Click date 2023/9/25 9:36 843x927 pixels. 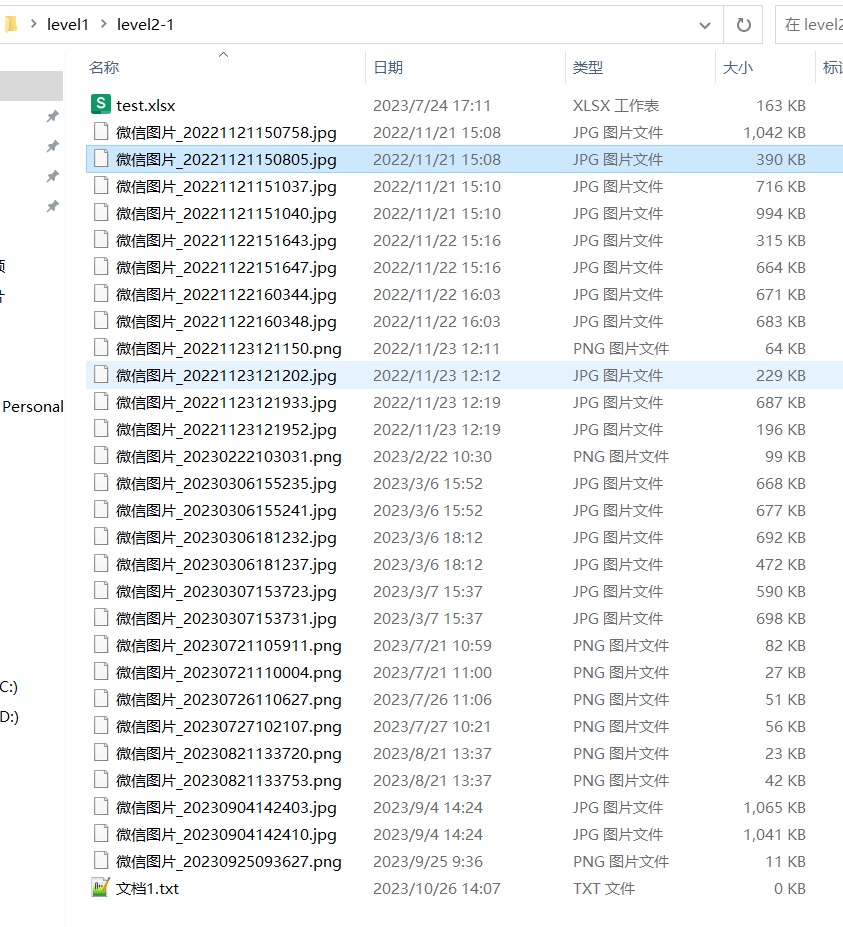428,862
